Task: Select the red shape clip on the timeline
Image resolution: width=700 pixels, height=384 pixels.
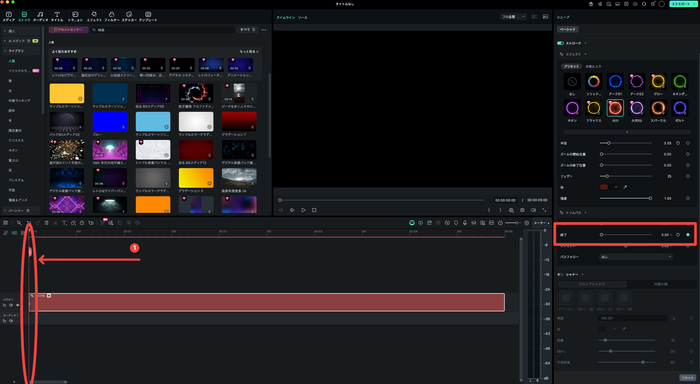Action: (x=267, y=302)
